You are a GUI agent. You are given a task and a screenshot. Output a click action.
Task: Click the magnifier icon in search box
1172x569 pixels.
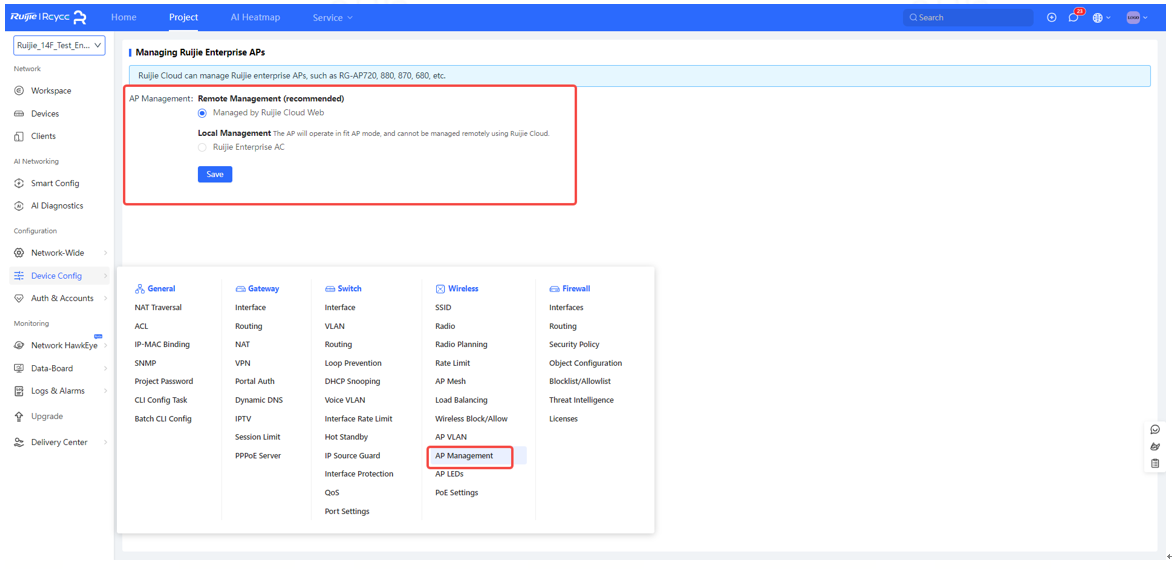(x=913, y=17)
